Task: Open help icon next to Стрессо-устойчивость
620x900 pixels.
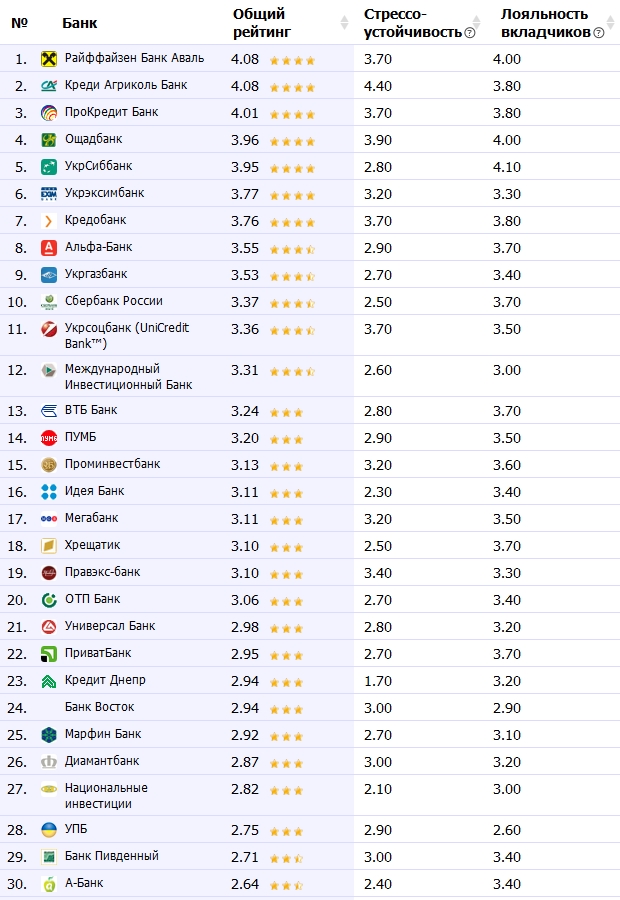Action: 470,33
